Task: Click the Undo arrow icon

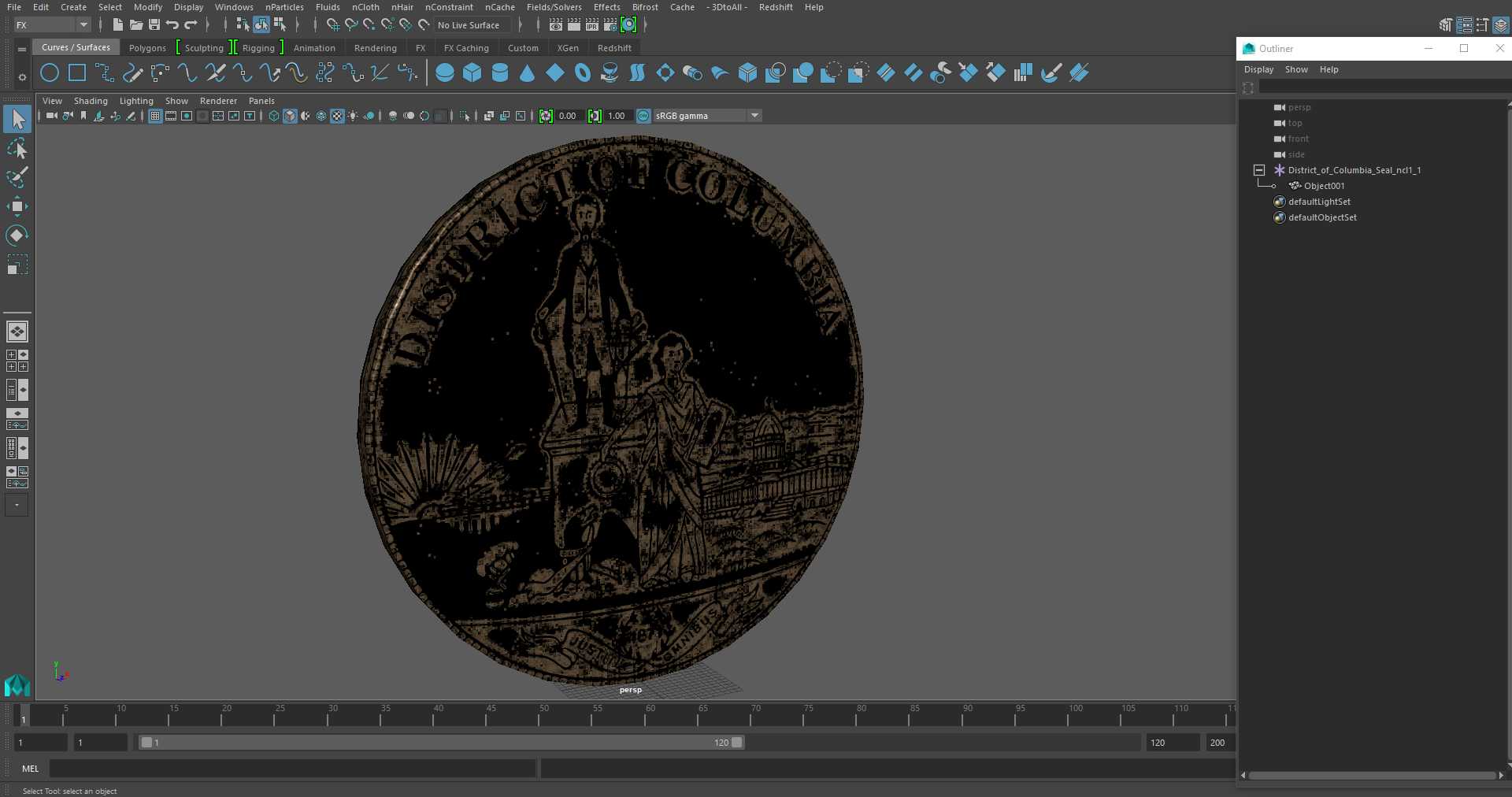Action: tap(172, 25)
